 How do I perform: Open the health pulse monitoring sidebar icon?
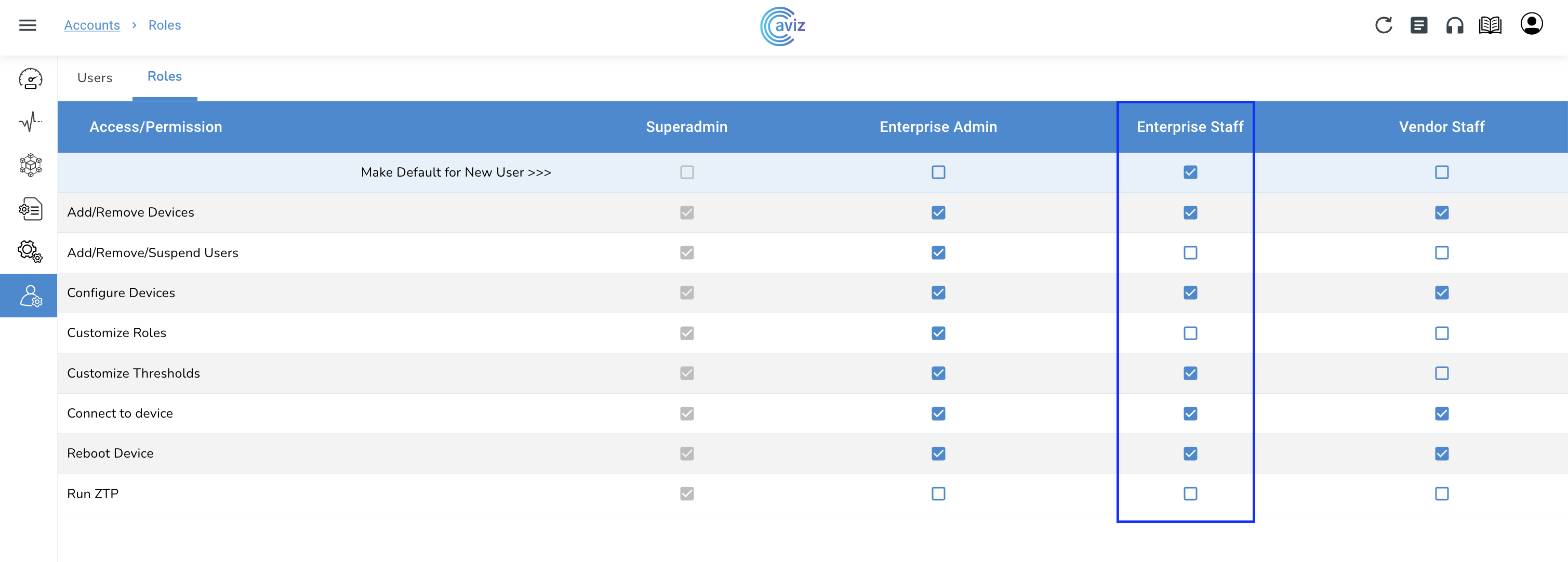pos(30,122)
